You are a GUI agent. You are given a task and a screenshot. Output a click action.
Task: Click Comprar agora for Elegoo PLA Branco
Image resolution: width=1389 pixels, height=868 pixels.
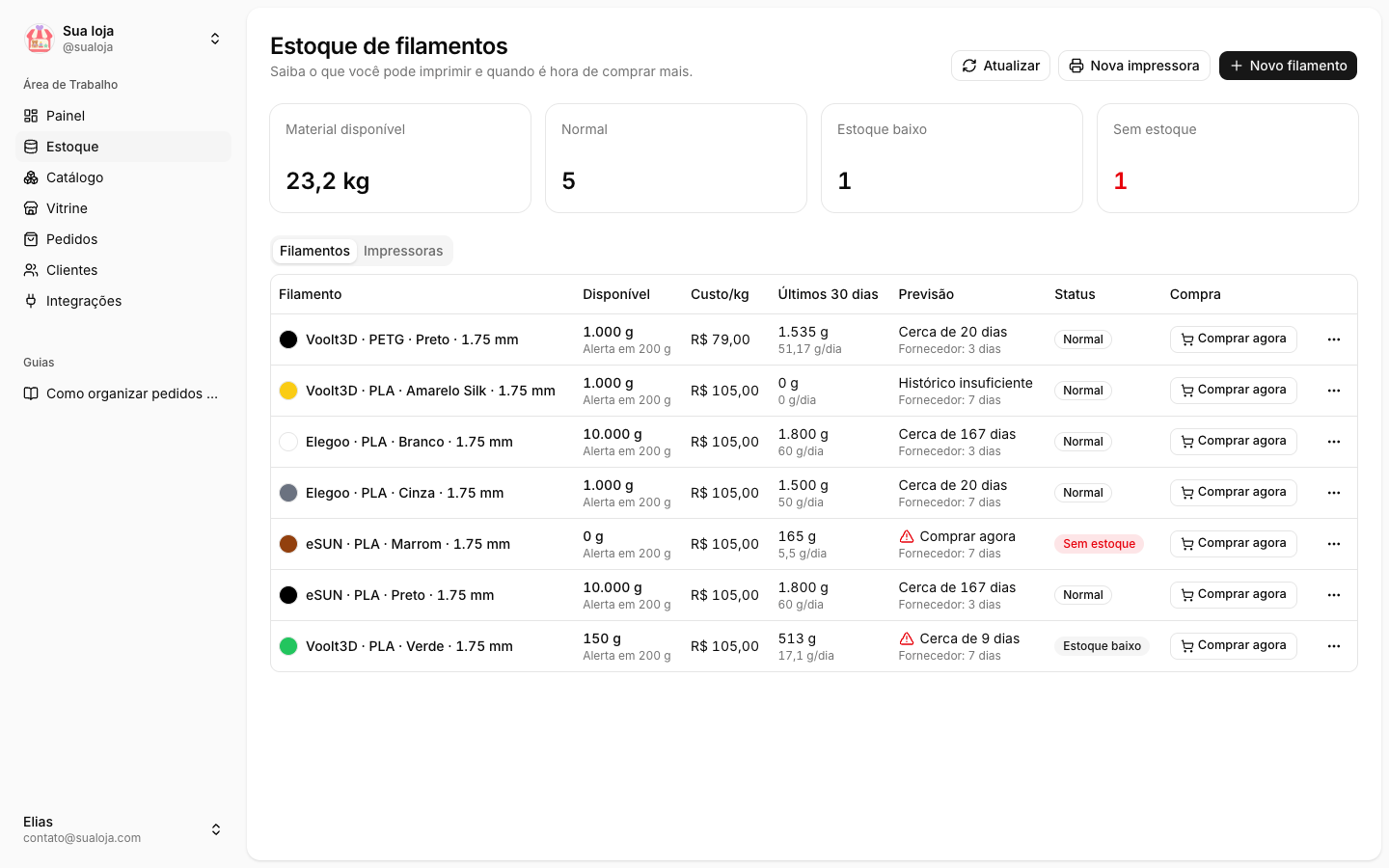click(x=1234, y=442)
